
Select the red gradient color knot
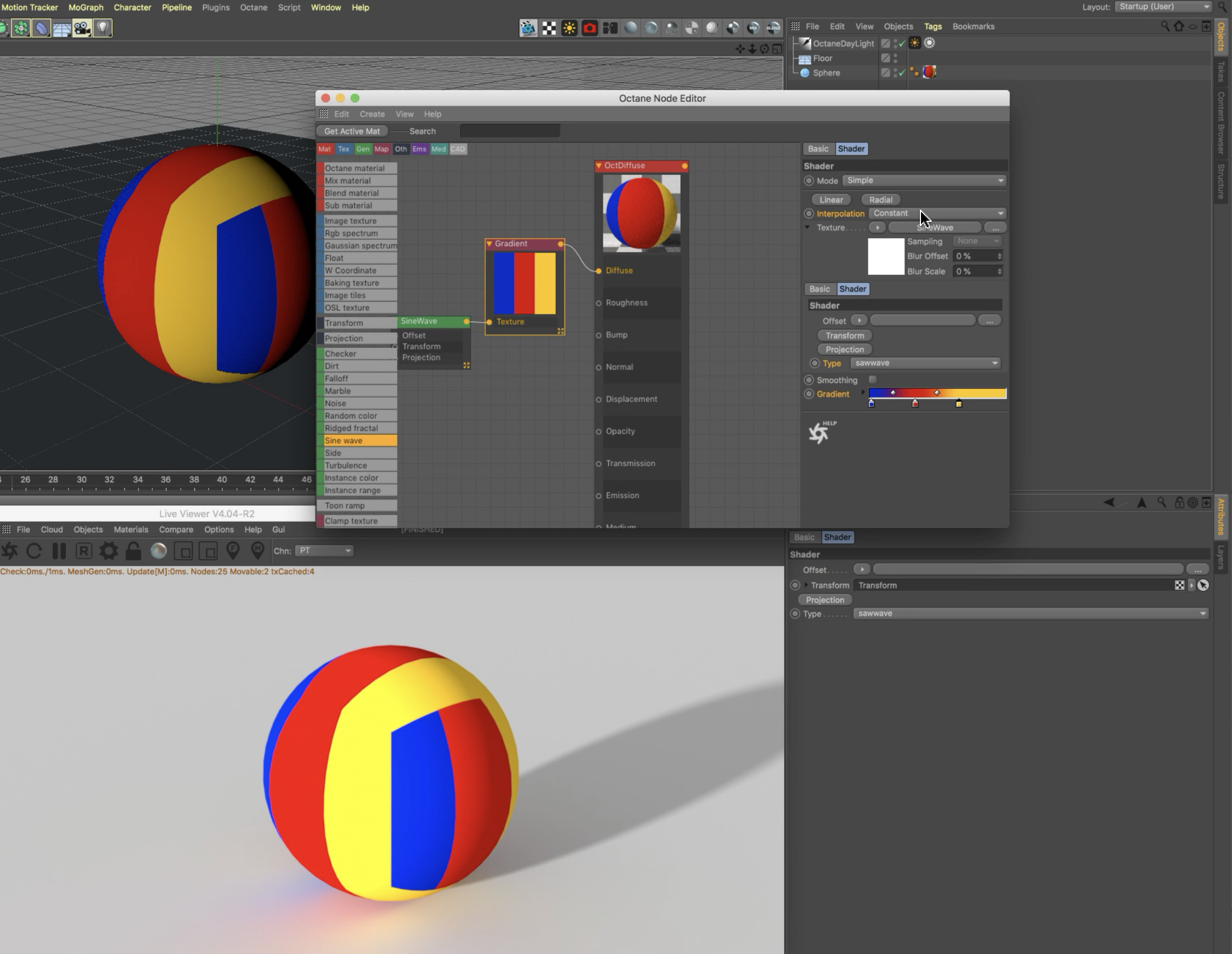pyautogui.click(x=915, y=404)
